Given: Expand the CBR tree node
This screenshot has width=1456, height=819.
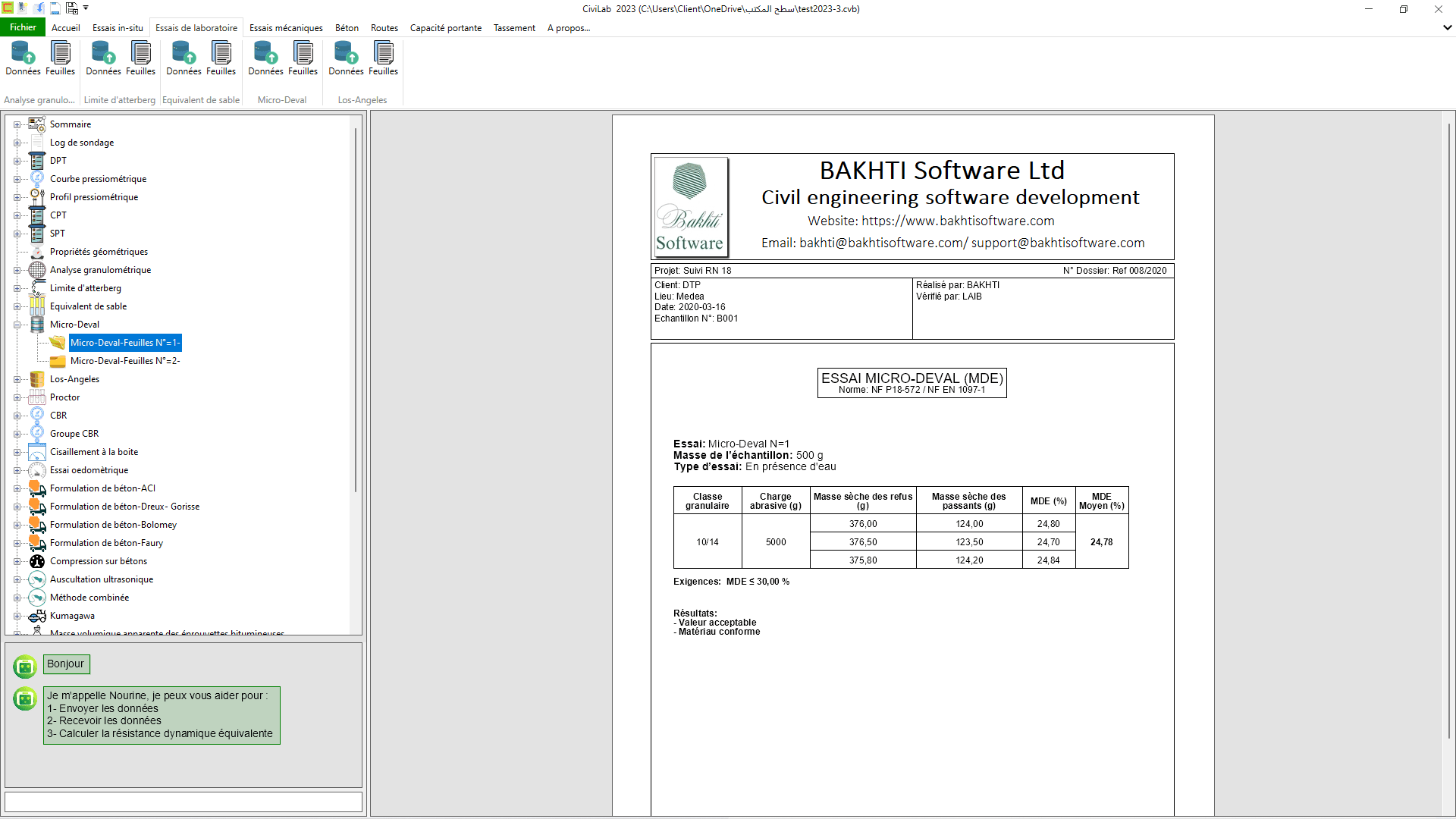Looking at the screenshot, I should tap(17, 416).
